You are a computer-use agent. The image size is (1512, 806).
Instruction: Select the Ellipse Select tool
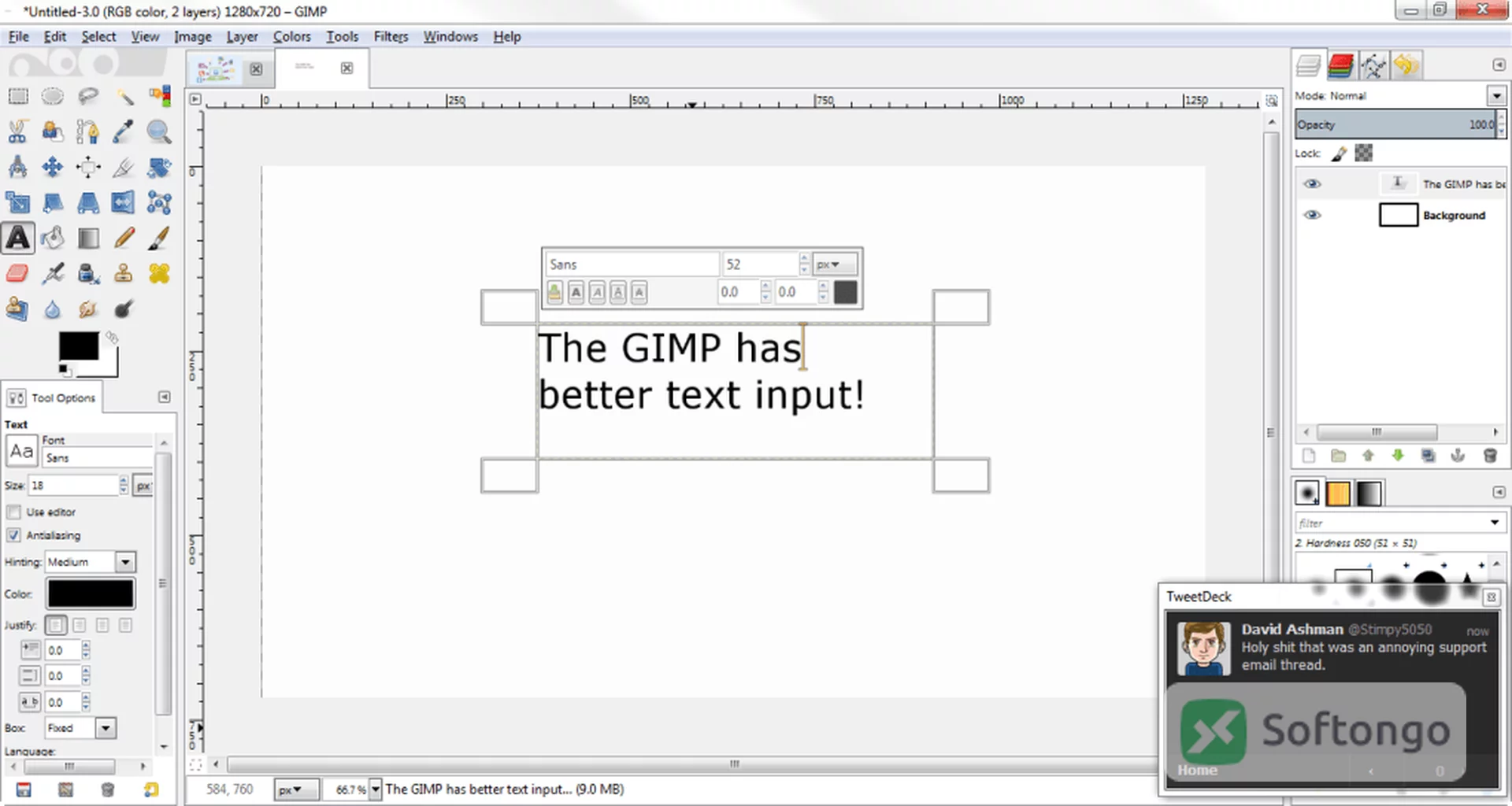click(53, 97)
